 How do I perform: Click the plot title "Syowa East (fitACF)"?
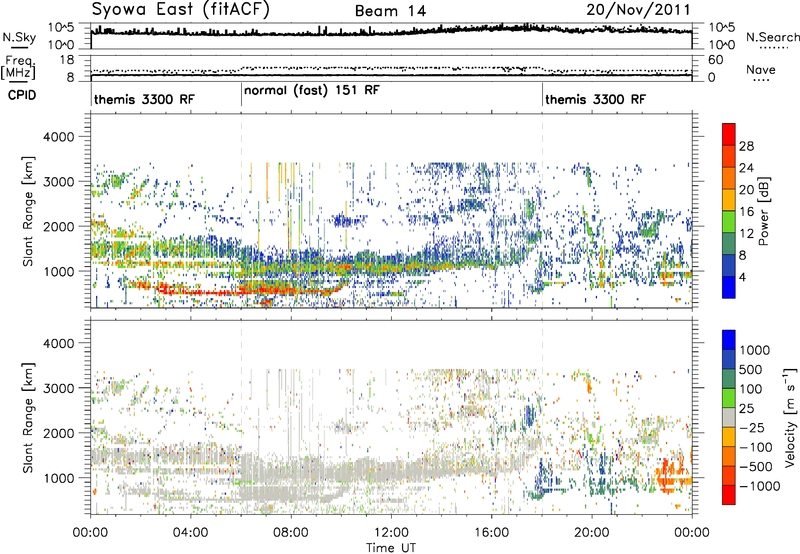pos(181,9)
